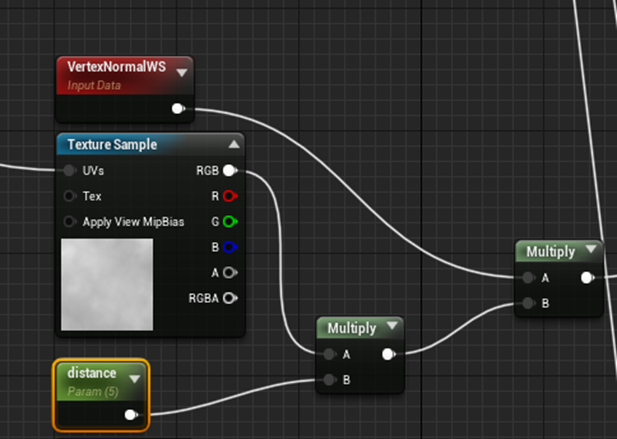Screen dimensions: 617x439
Task: Click lower Multiply node's output pin
Action: pyautogui.click(x=388, y=354)
